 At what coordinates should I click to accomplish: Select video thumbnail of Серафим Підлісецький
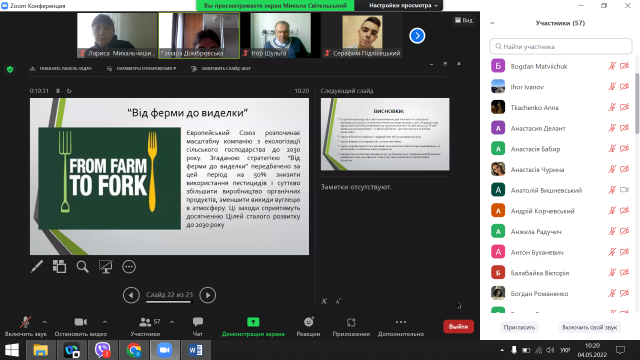362,35
